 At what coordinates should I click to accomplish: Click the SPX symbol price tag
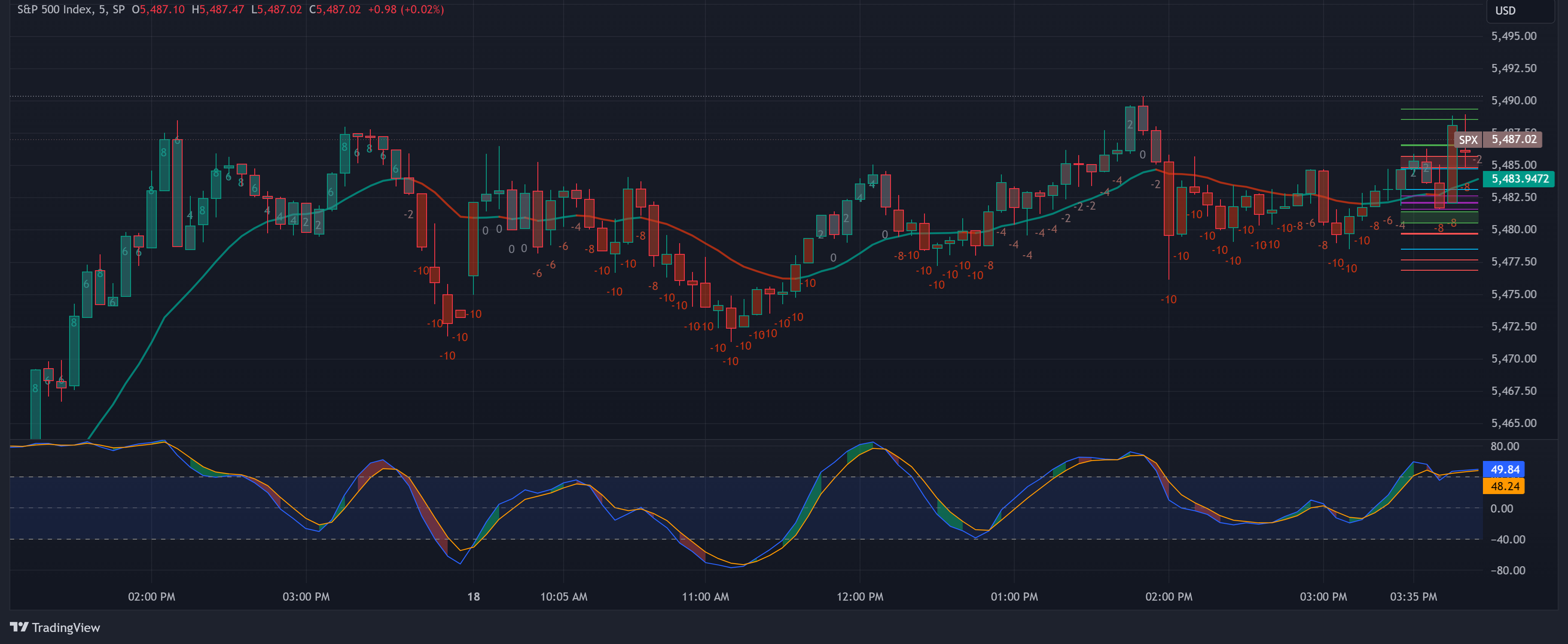[1467, 139]
